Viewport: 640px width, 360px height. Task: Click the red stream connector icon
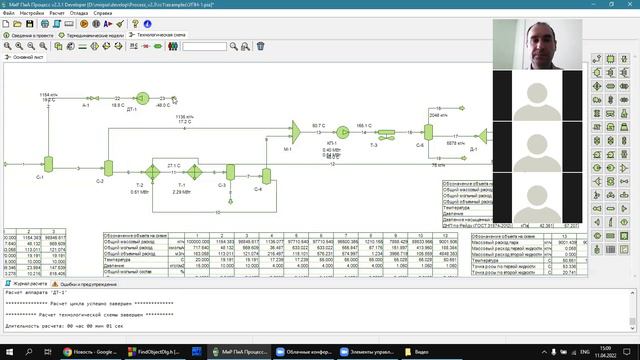(146, 47)
